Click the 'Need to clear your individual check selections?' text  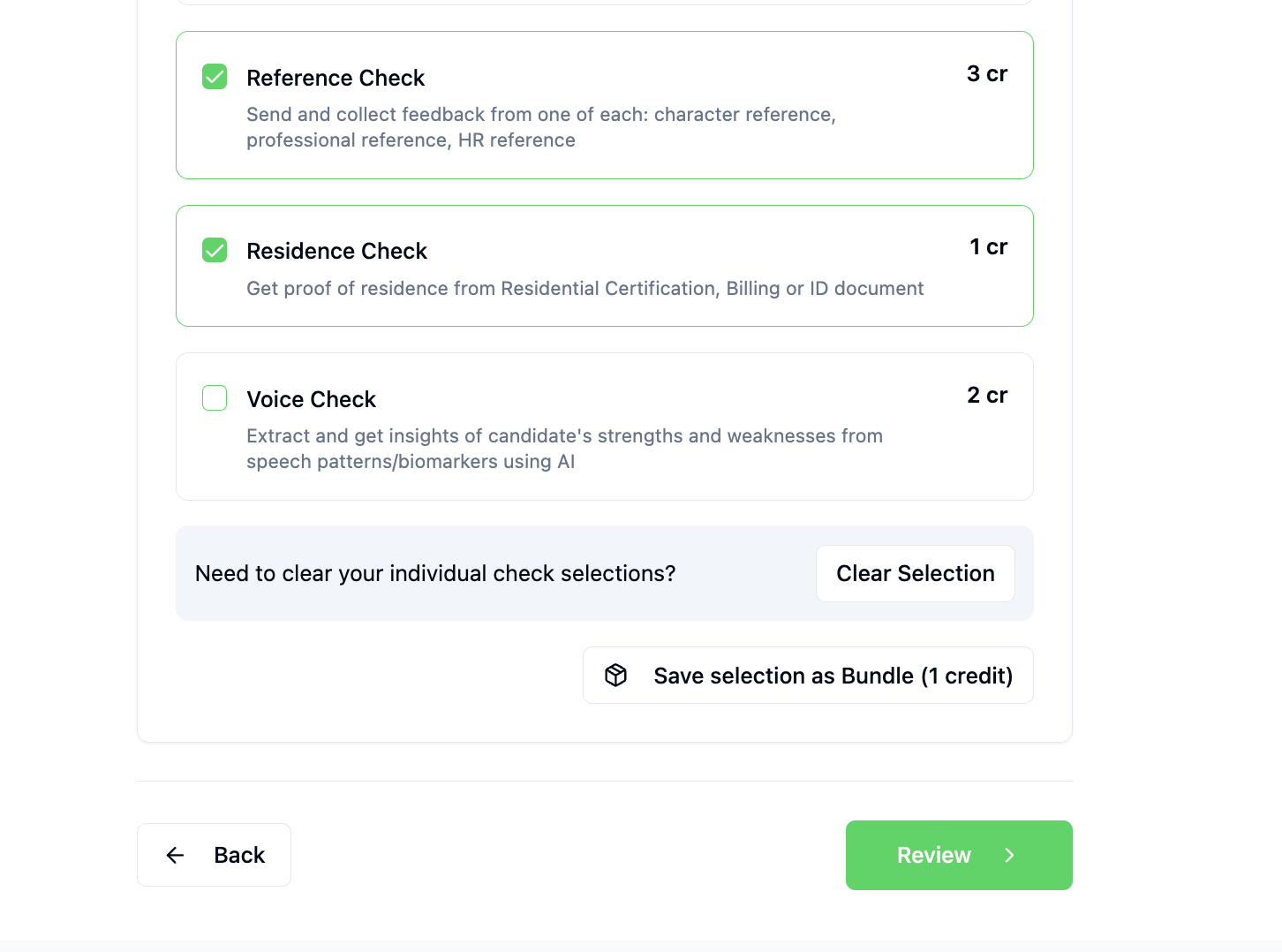click(x=435, y=573)
